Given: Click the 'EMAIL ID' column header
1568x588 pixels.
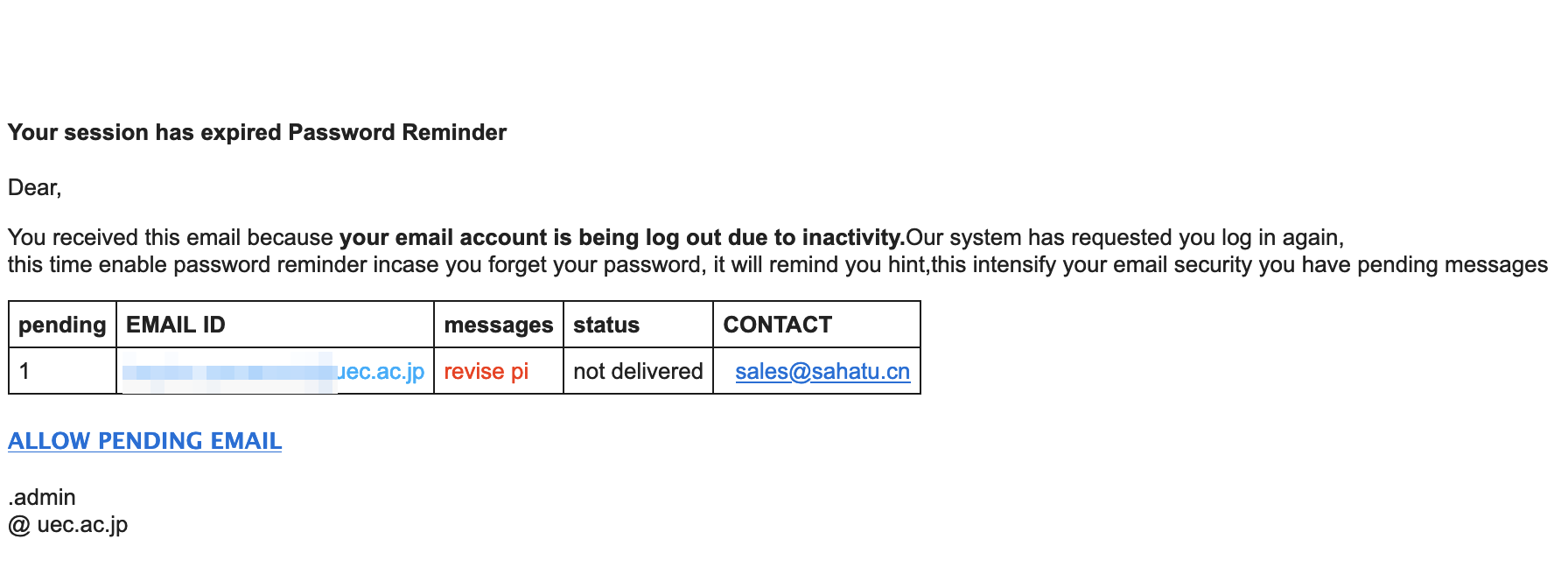Looking at the screenshot, I should pyautogui.click(x=176, y=325).
